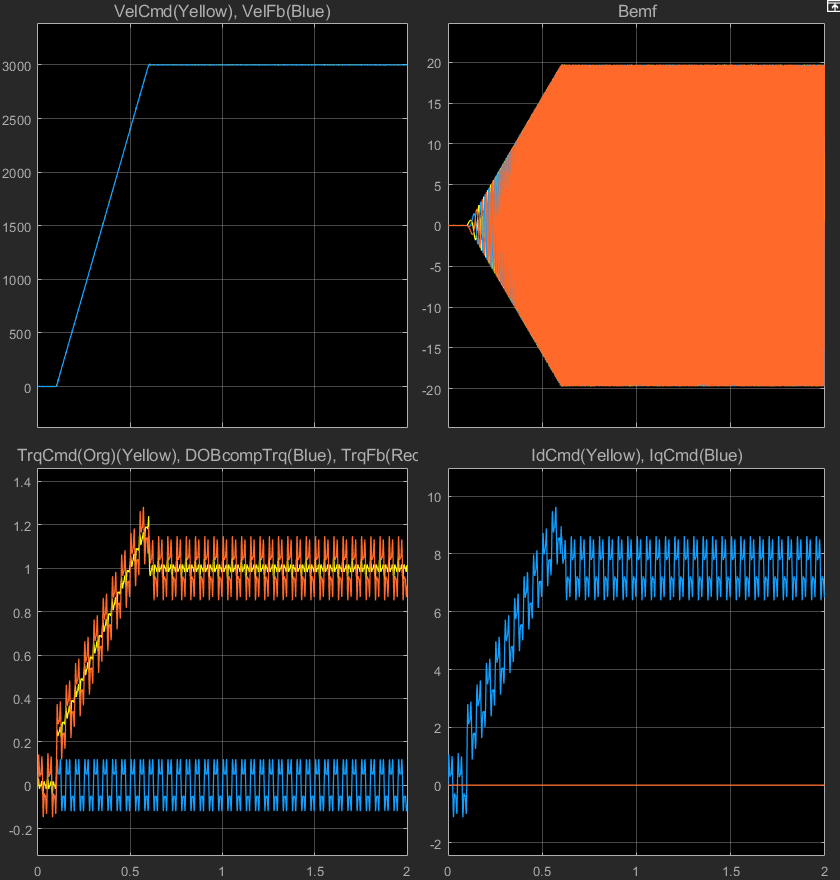
Task: Select the IdCmd(Yellow), IqCmd(Blue) plot title
Action: point(637,455)
